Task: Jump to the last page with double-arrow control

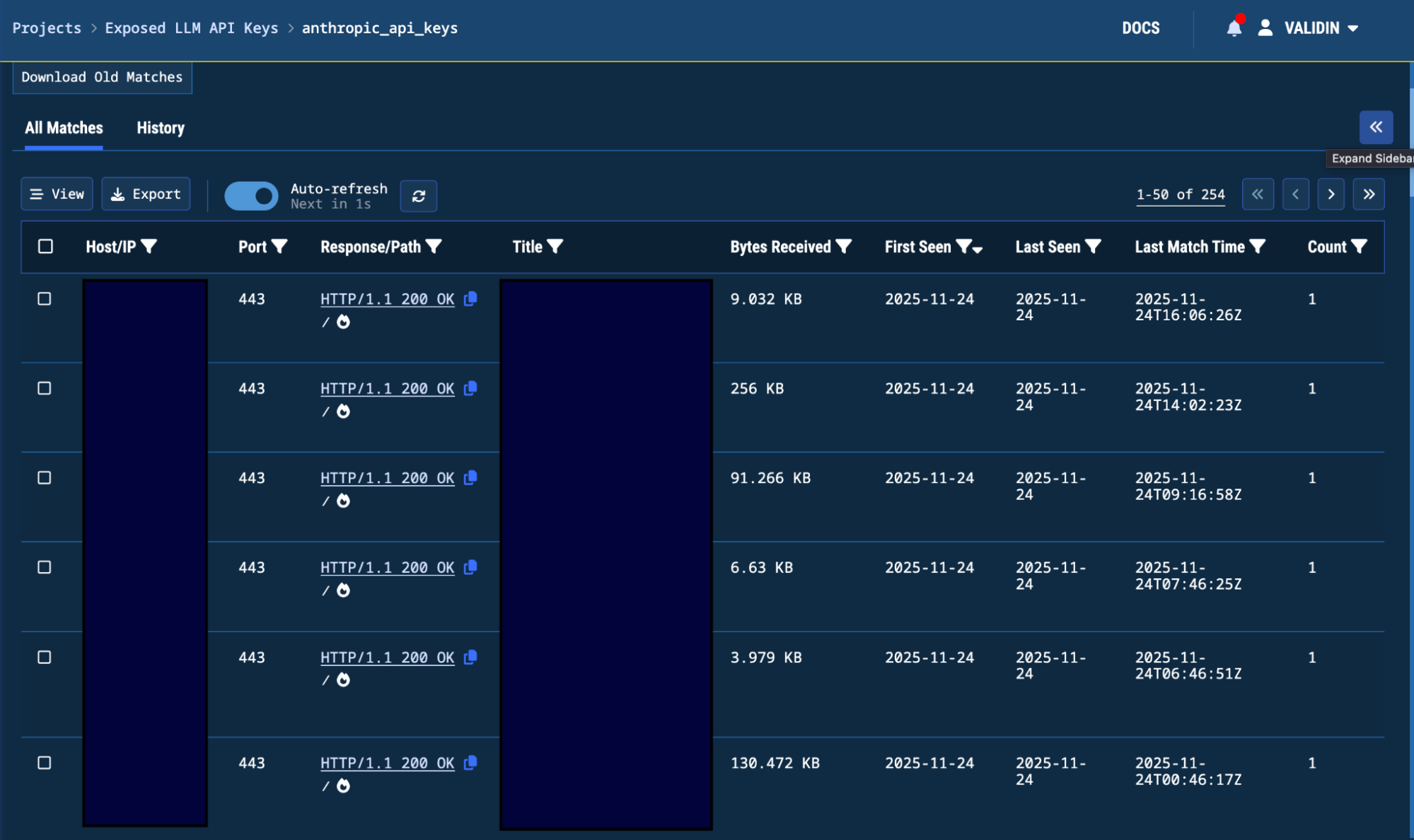Action: point(1369,194)
